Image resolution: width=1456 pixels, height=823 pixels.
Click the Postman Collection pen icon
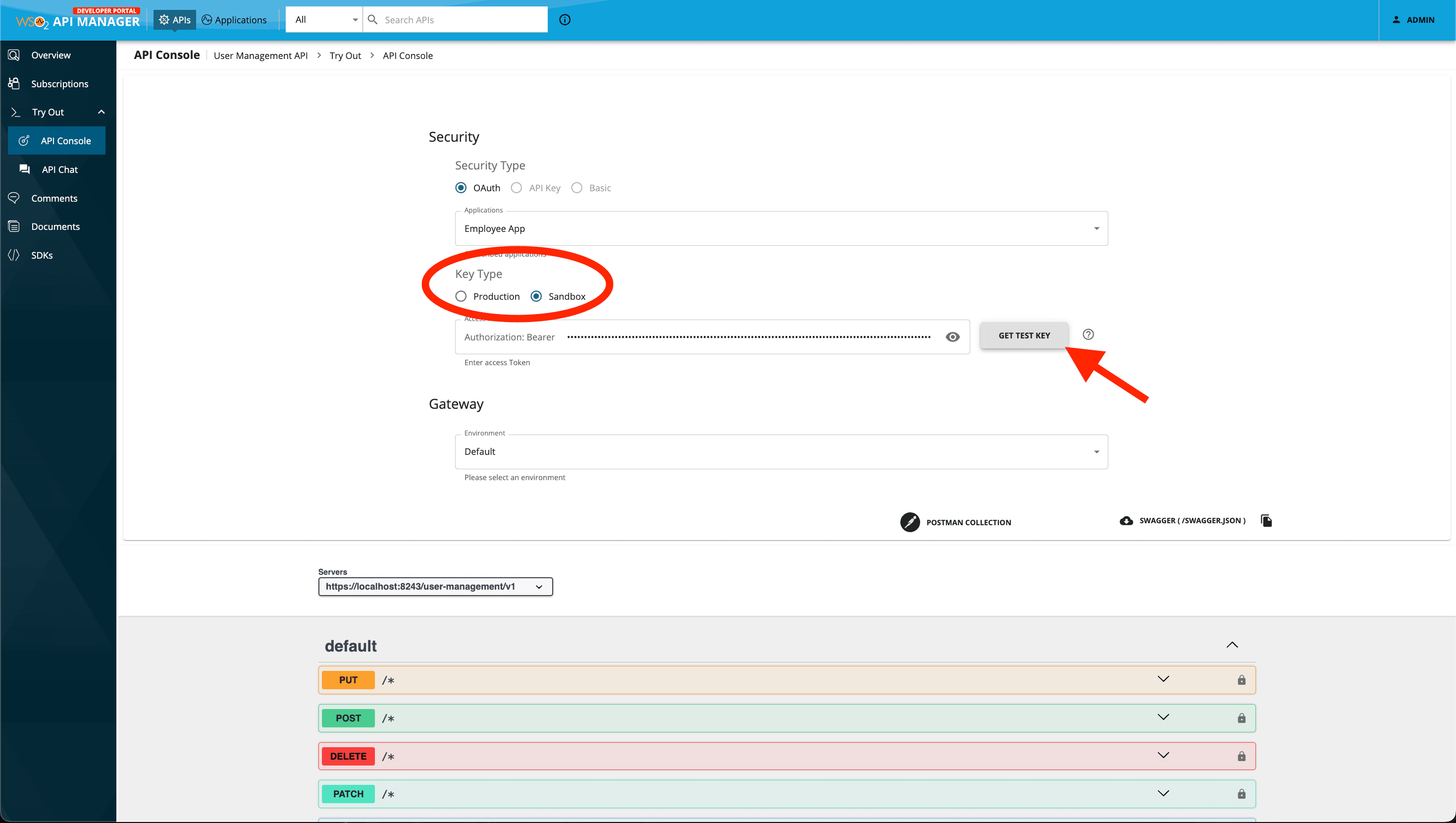point(909,522)
